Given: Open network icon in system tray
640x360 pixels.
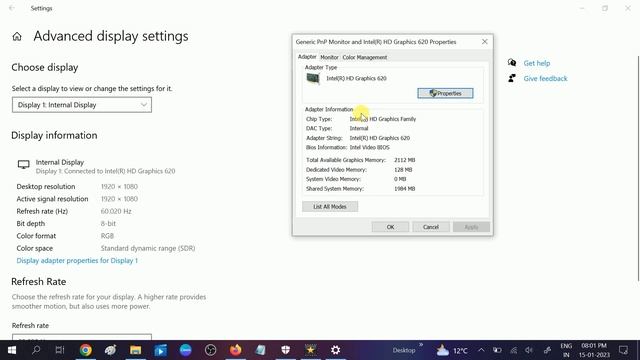Looking at the screenshot, I should (513, 350).
